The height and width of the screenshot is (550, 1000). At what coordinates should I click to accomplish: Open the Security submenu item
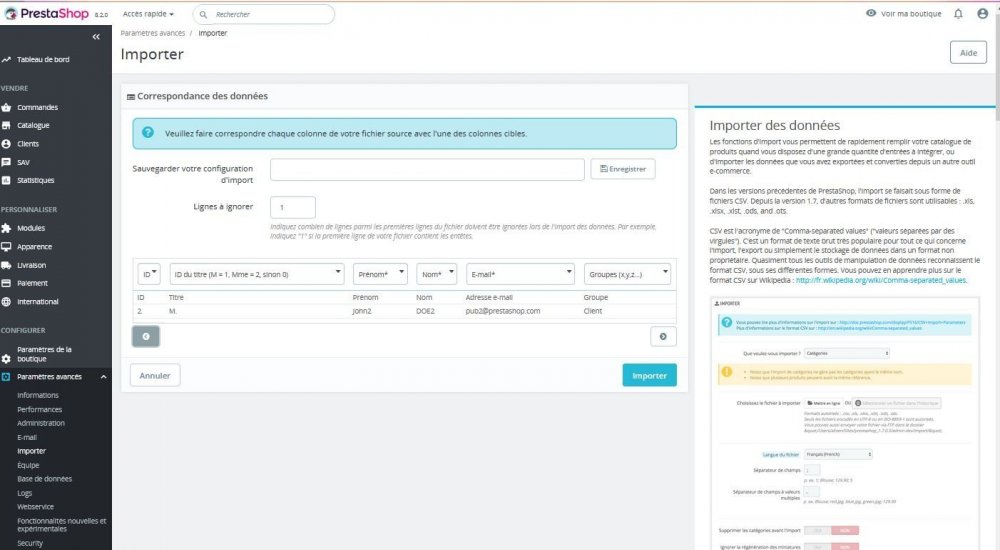tap(30, 543)
